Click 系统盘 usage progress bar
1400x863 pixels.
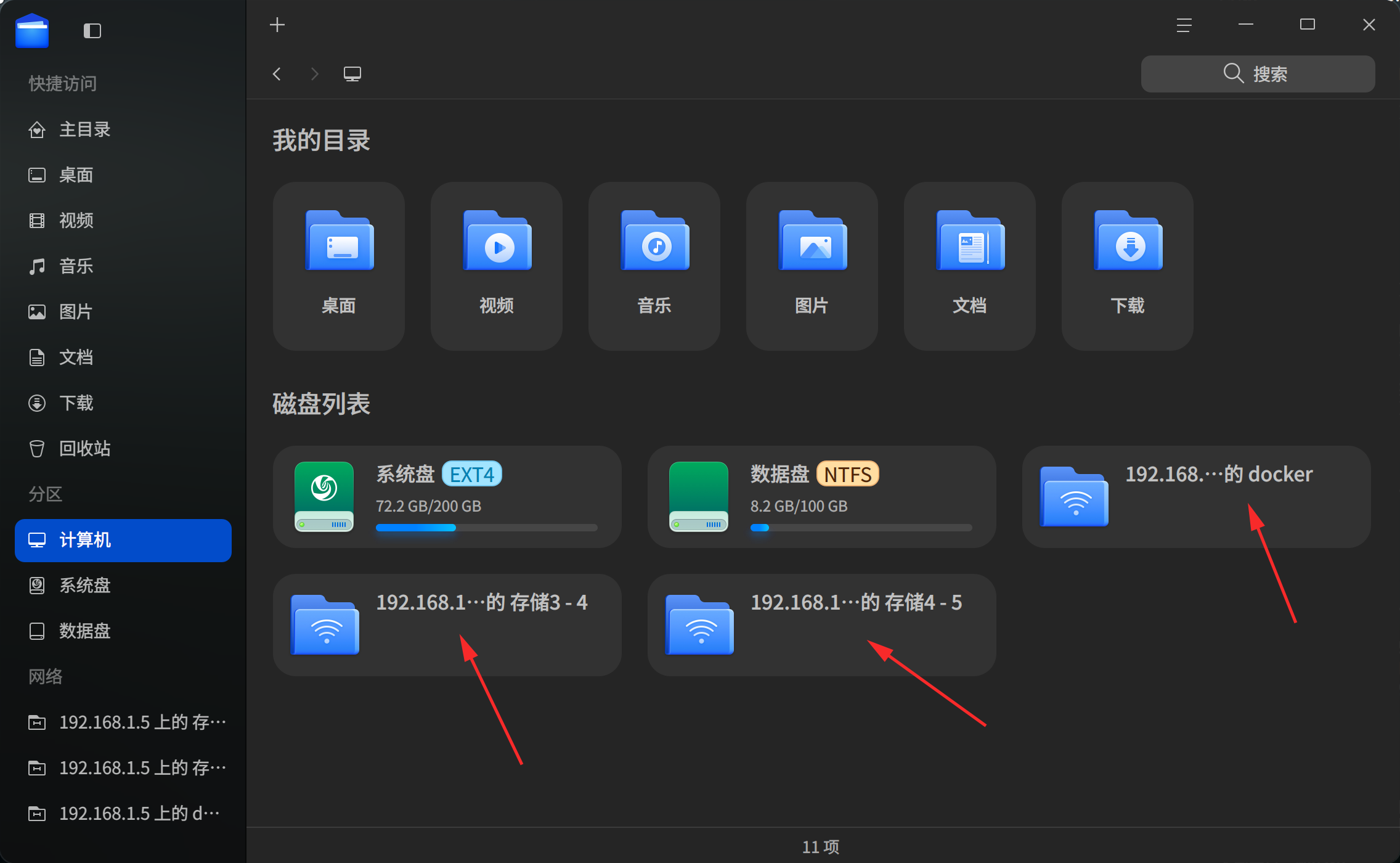coord(487,528)
